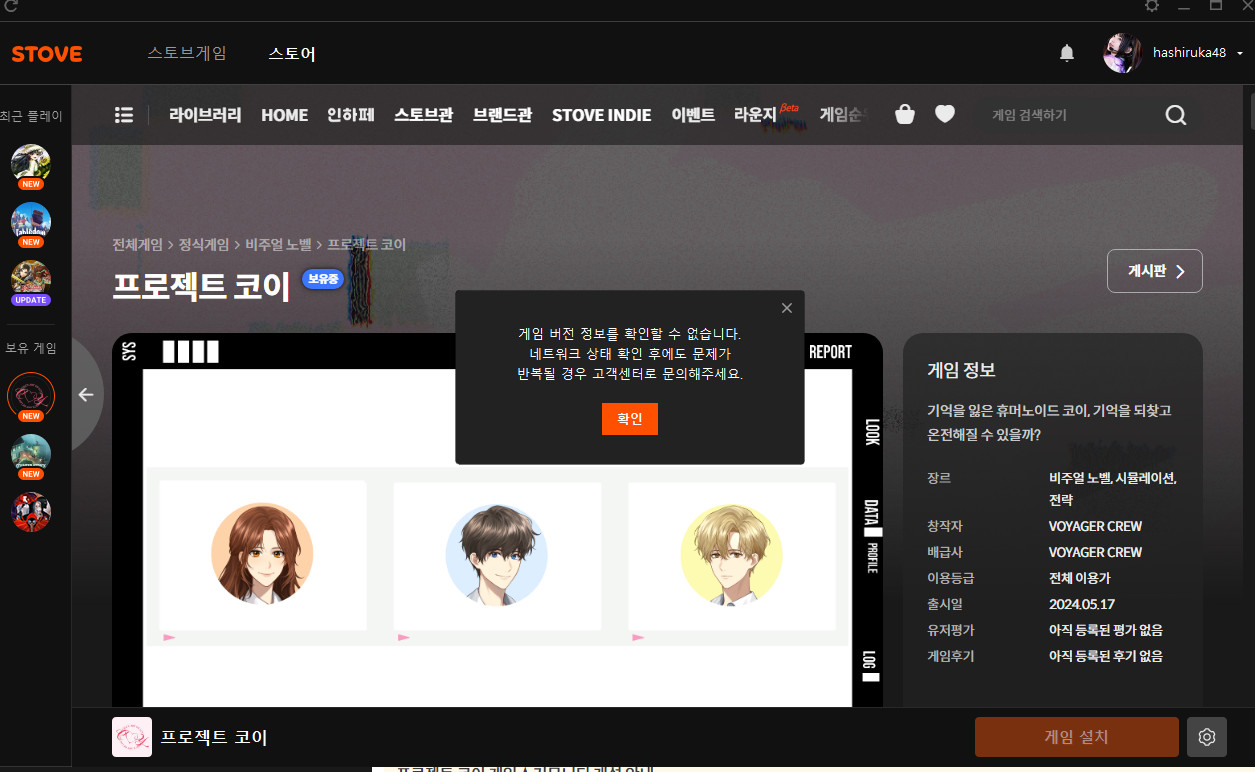Click the 비주얼 노벨, 시뮬레이션, 전략 genre text
Screen dimensions: 1255x772
(1112, 489)
